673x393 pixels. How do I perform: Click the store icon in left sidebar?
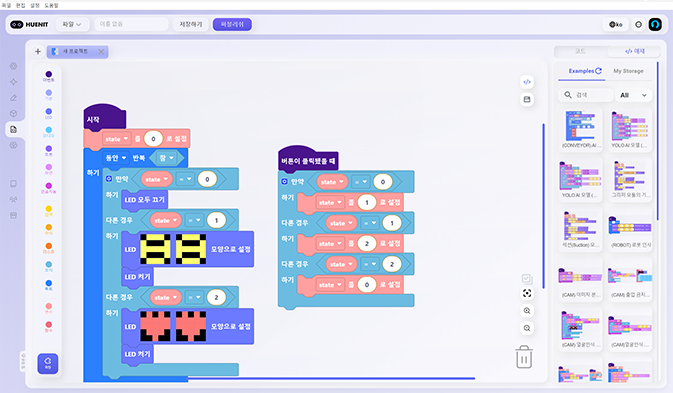click(14, 215)
